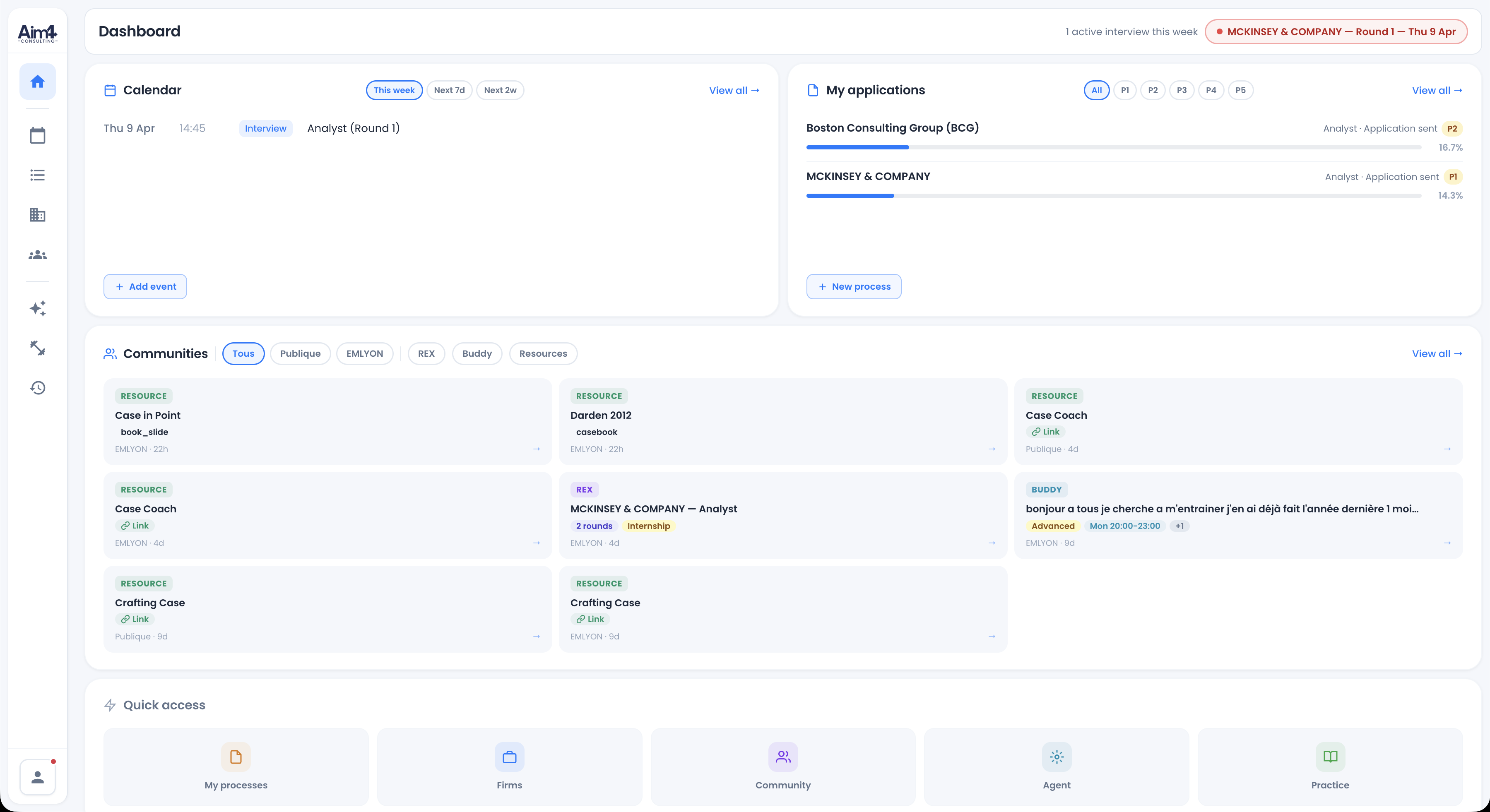Viewport: 1490px width, 812px height.
Task: Switch to the Publique communities tab
Action: (x=300, y=353)
